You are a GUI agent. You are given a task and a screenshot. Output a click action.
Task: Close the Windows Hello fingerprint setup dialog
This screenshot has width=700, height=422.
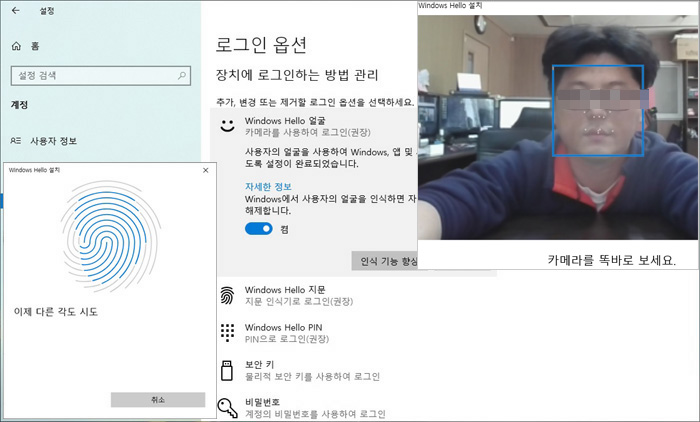[x=205, y=170]
